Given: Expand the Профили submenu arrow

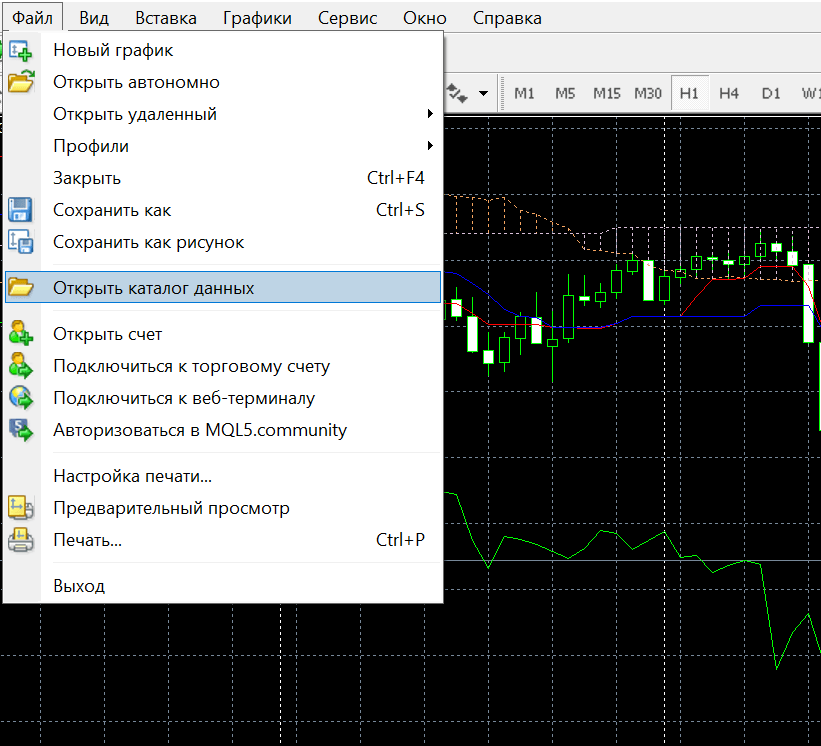Looking at the screenshot, I should coord(430,146).
